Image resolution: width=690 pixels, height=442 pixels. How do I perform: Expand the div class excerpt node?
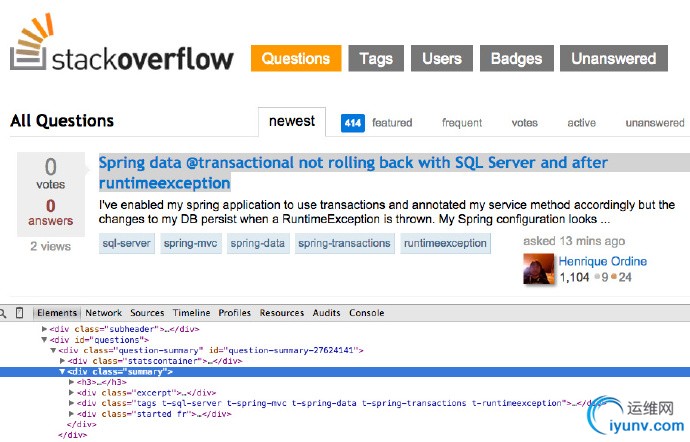pyautogui.click(x=72, y=393)
